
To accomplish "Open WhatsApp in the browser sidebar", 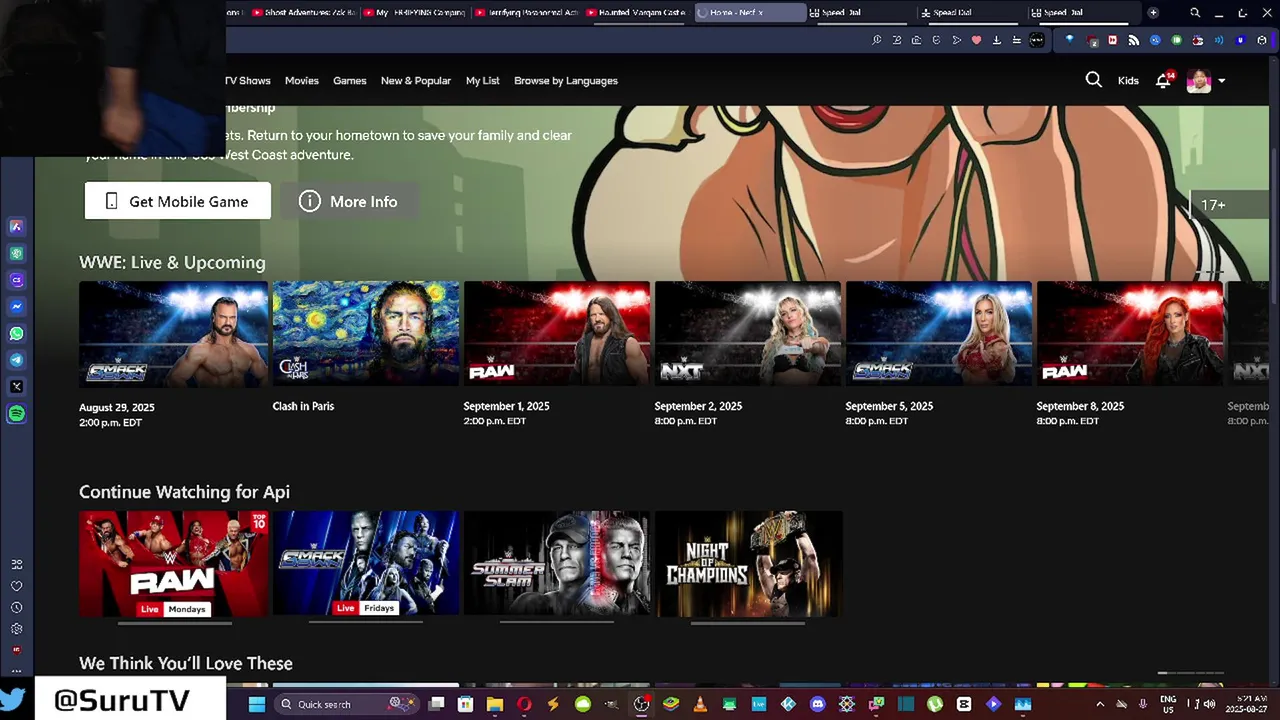I will [x=16, y=333].
